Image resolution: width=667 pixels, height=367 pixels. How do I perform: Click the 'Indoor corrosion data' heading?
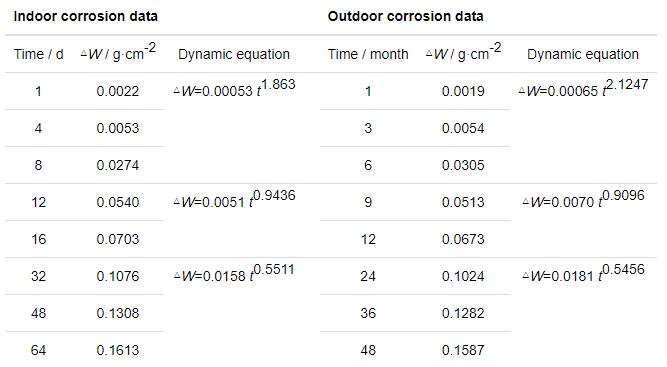[x=86, y=17]
